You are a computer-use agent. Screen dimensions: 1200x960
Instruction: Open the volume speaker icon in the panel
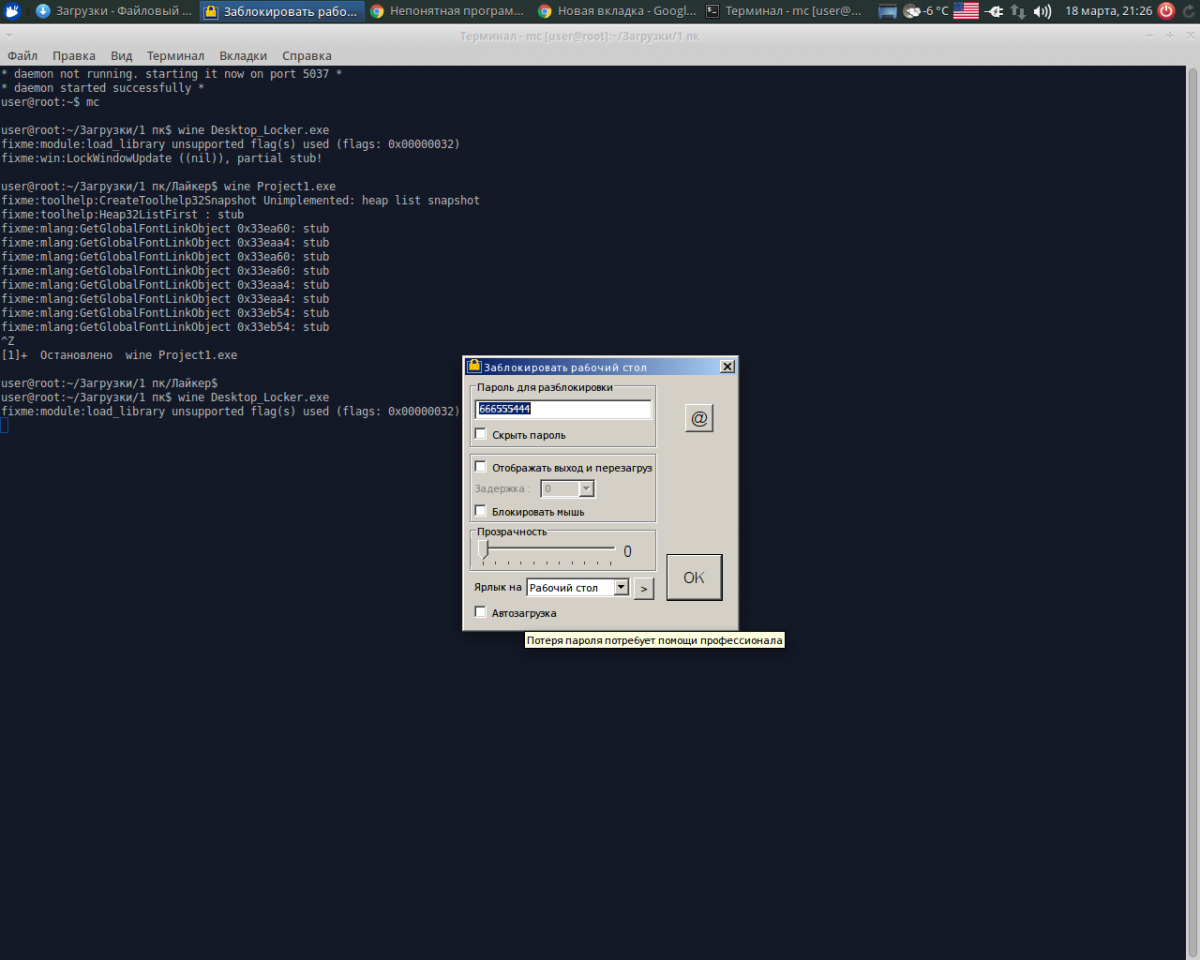pyautogui.click(x=1041, y=11)
